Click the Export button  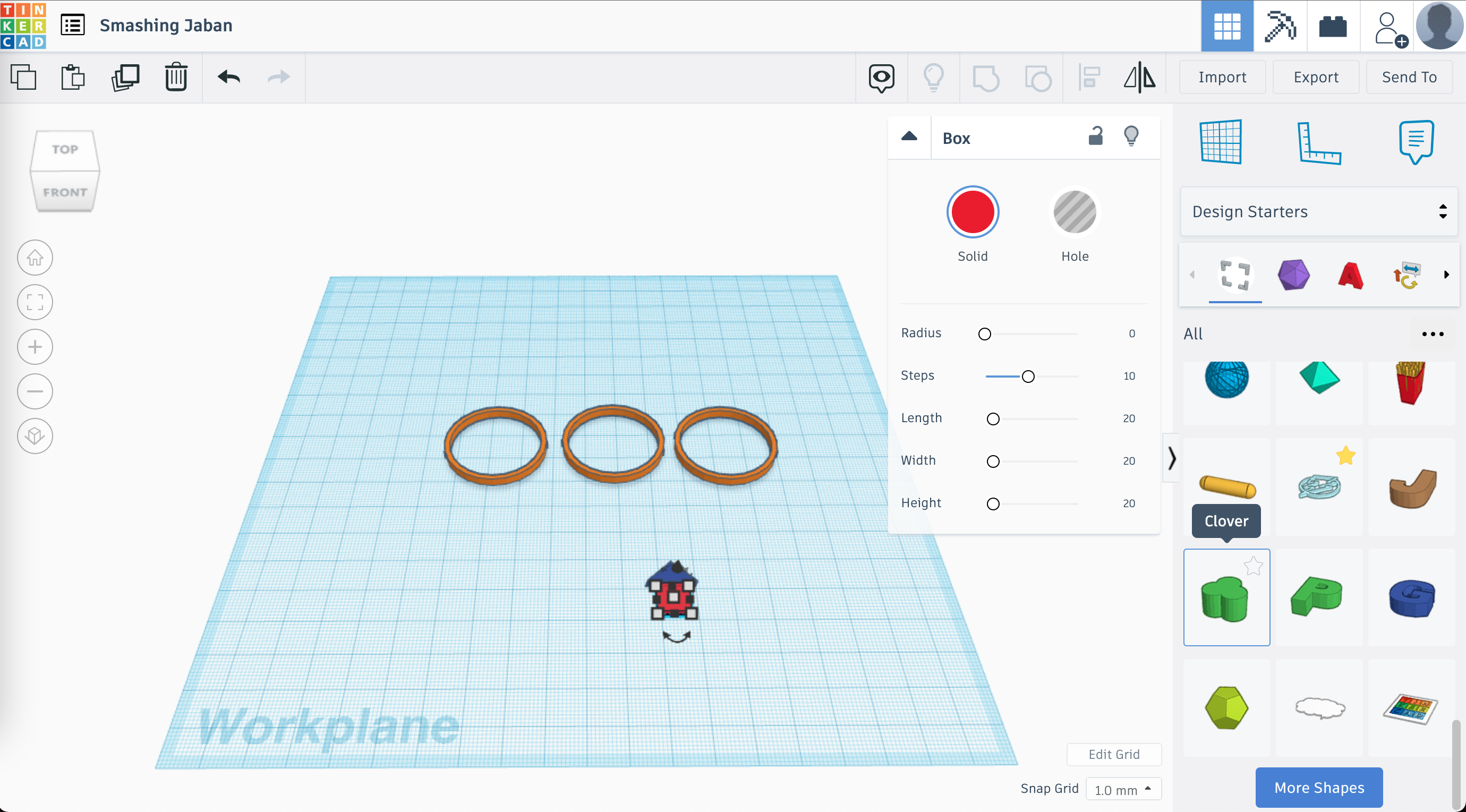(1315, 78)
